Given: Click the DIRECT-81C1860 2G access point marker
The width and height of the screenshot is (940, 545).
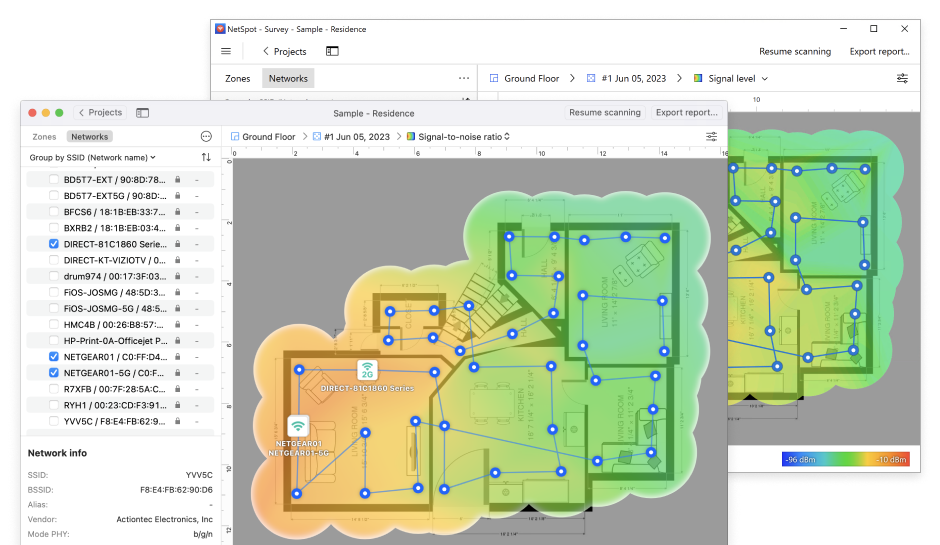Looking at the screenshot, I should click(367, 371).
